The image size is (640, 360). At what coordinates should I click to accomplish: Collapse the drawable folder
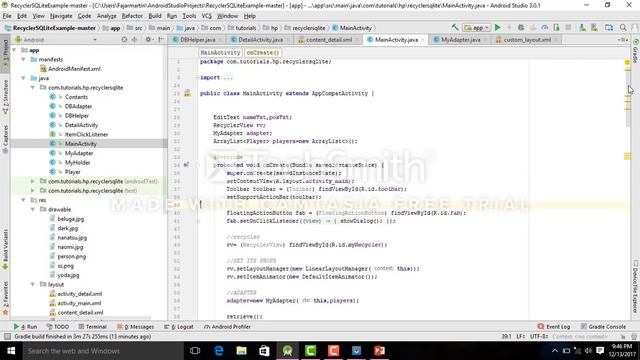[x=33, y=209]
